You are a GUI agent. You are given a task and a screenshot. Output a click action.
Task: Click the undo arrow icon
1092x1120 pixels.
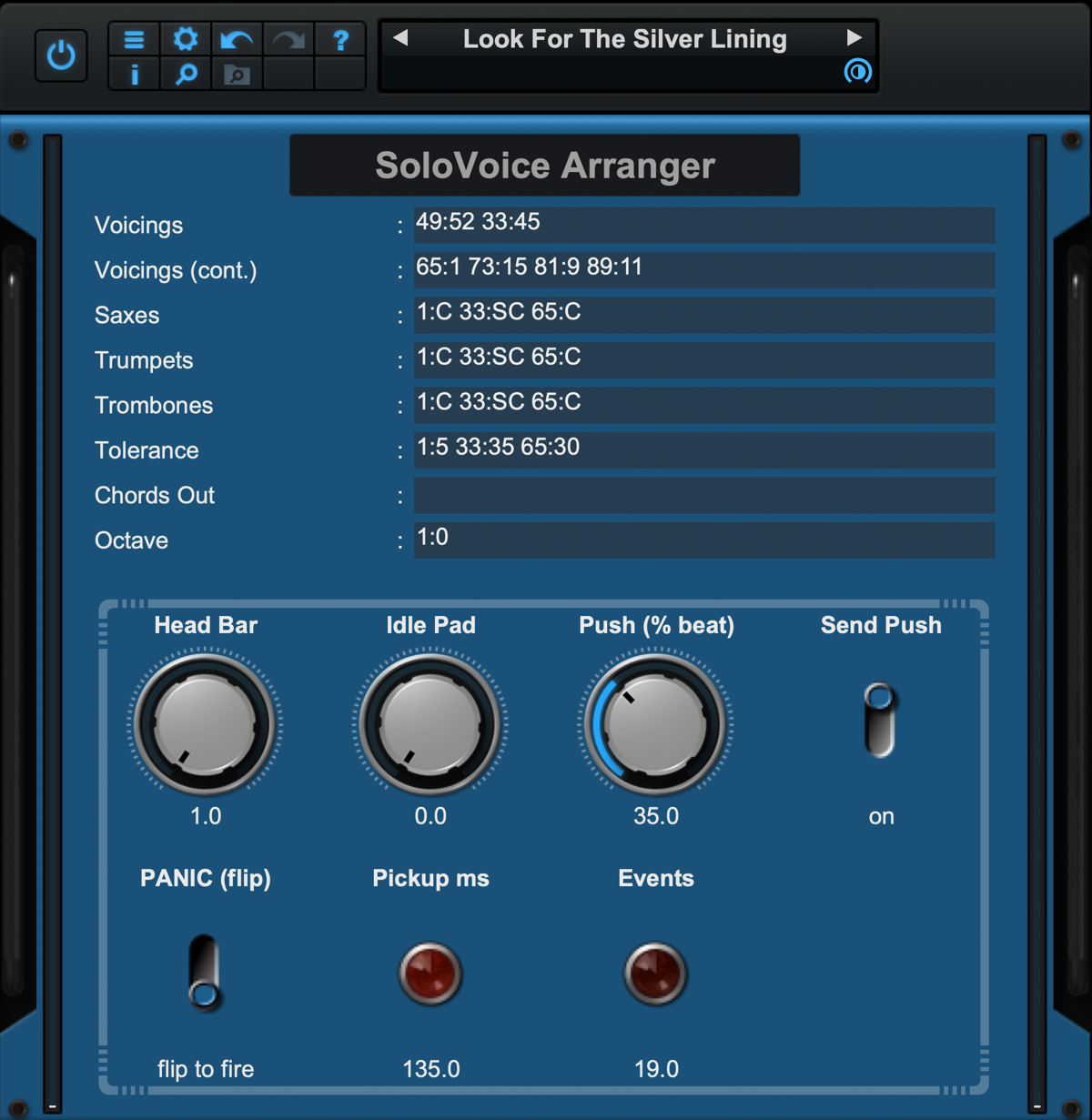click(237, 39)
